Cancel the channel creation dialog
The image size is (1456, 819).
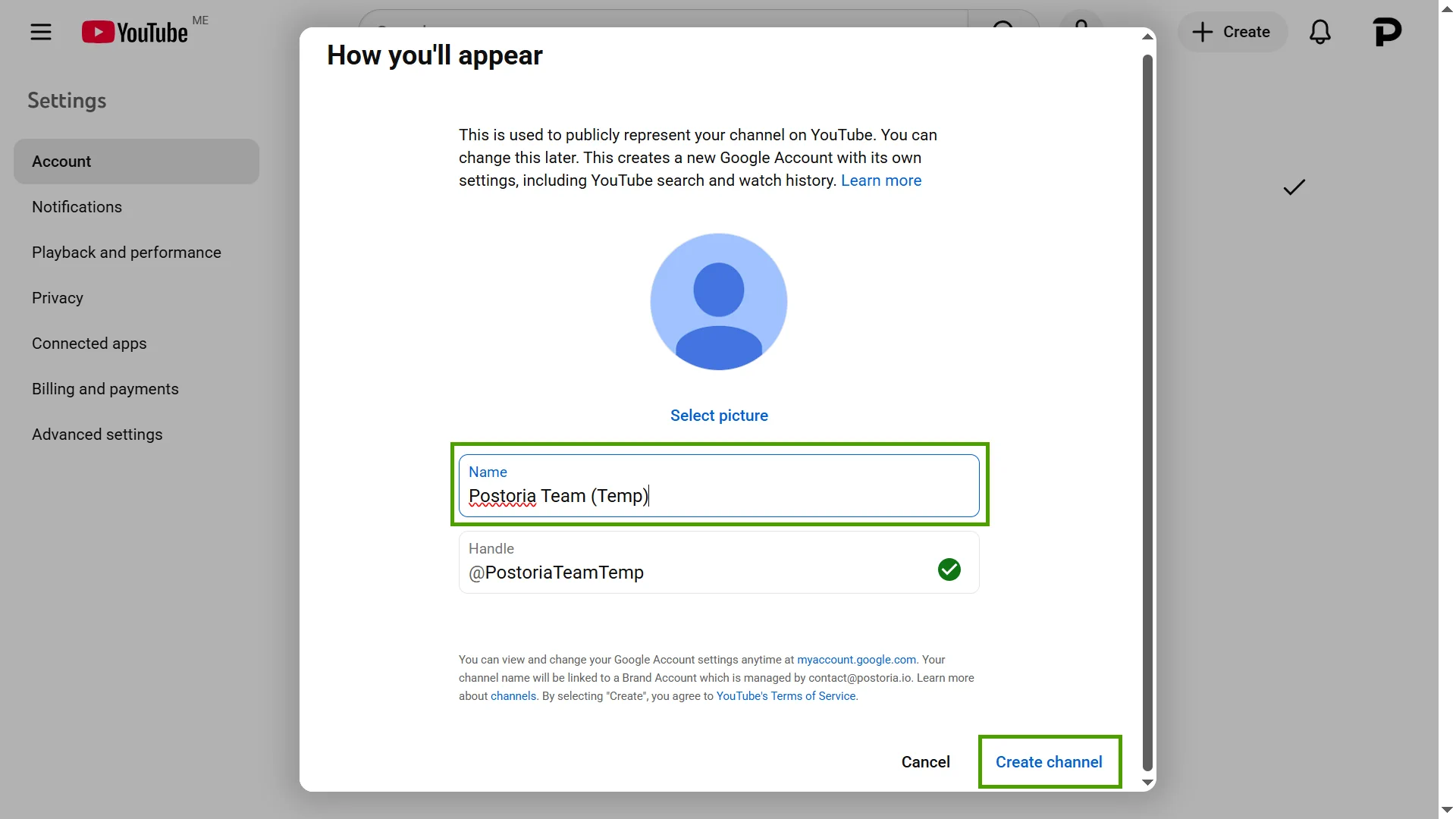point(925,761)
